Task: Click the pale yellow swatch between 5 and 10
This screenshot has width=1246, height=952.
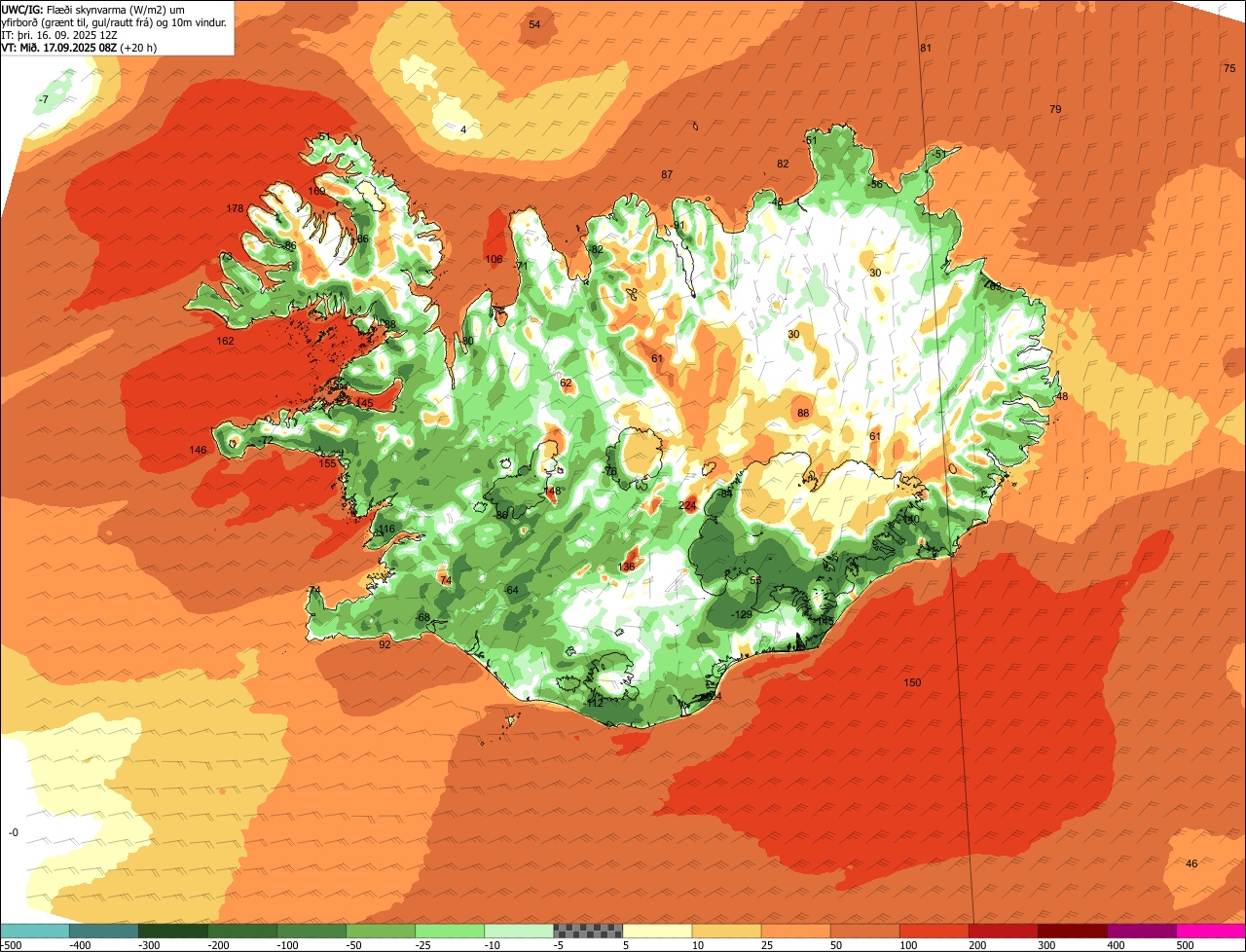Action: pyautogui.click(x=657, y=930)
